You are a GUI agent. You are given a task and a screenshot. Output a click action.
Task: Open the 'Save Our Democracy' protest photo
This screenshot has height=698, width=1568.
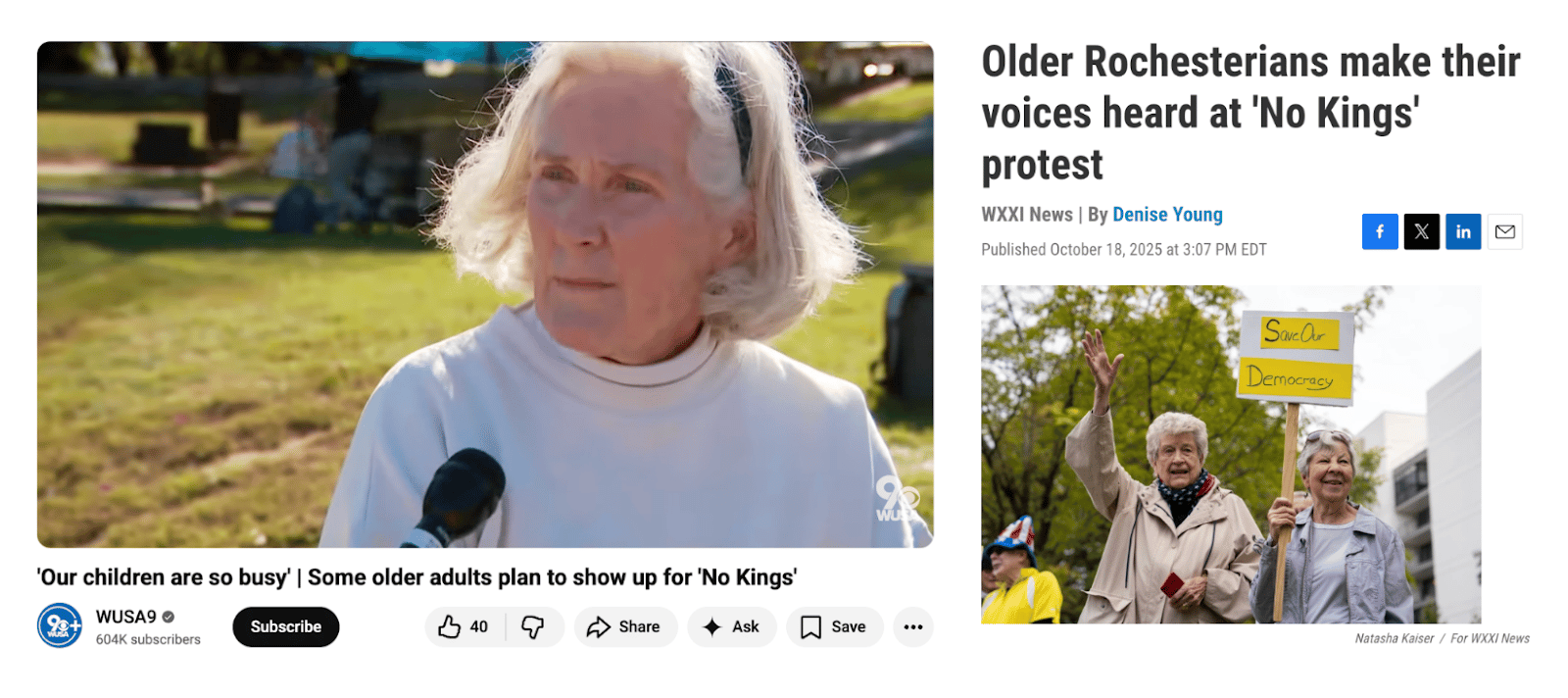1231,454
